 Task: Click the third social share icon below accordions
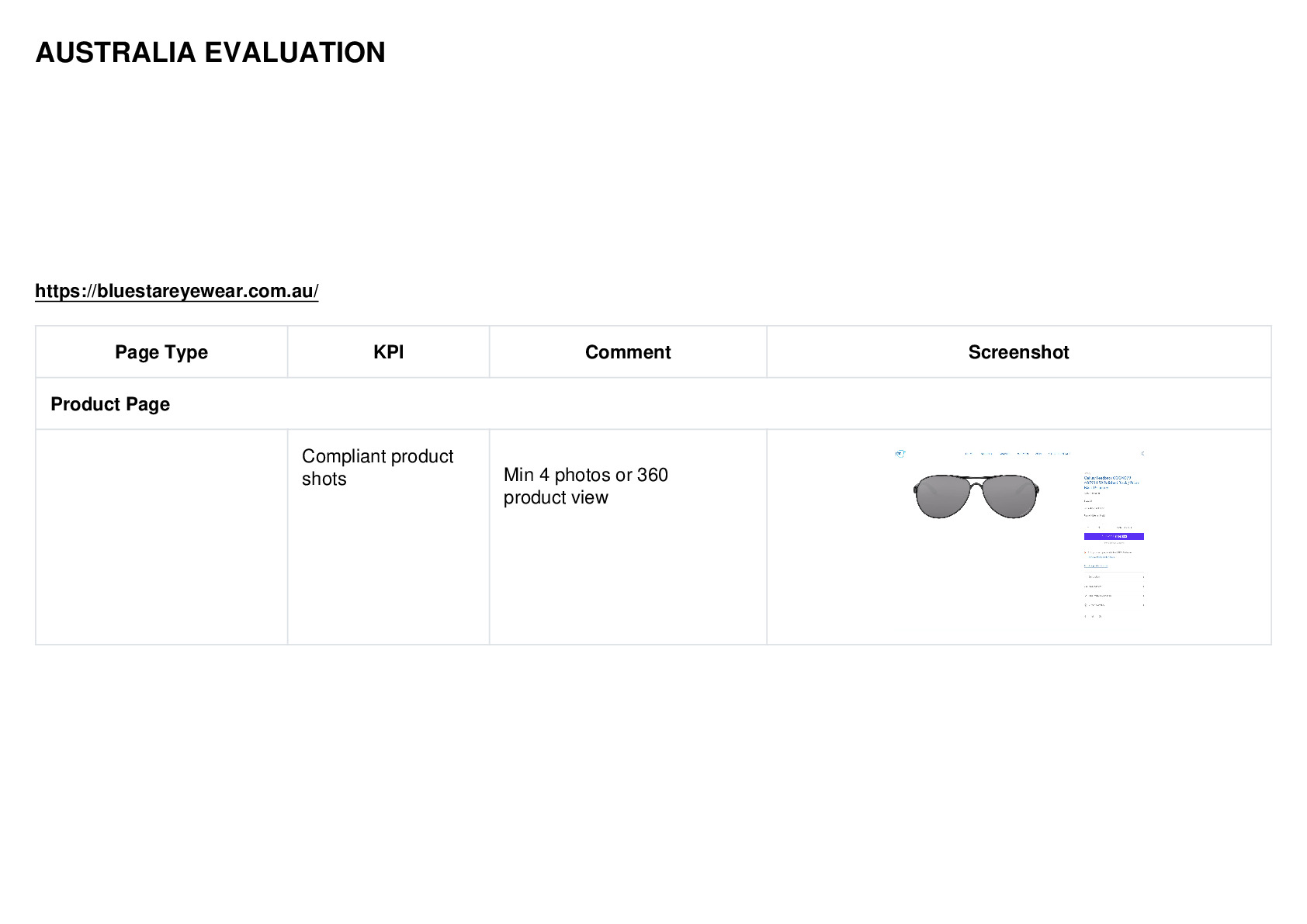click(1100, 616)
